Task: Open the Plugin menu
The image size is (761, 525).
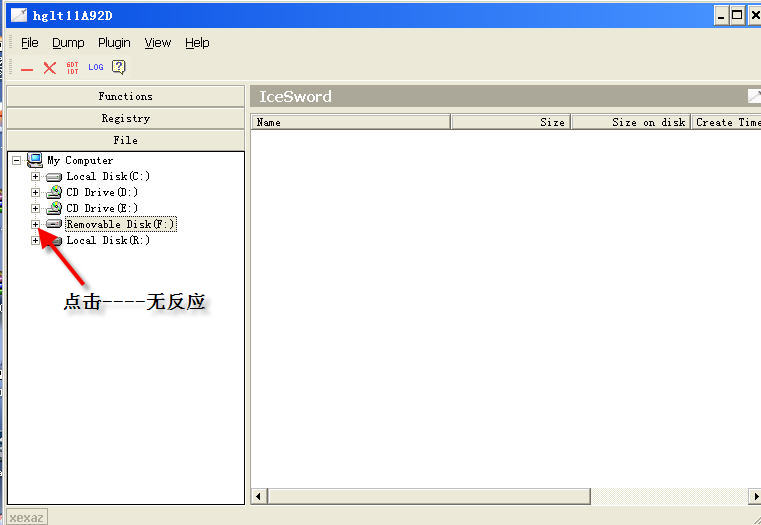Action: (x=114, y=43)
